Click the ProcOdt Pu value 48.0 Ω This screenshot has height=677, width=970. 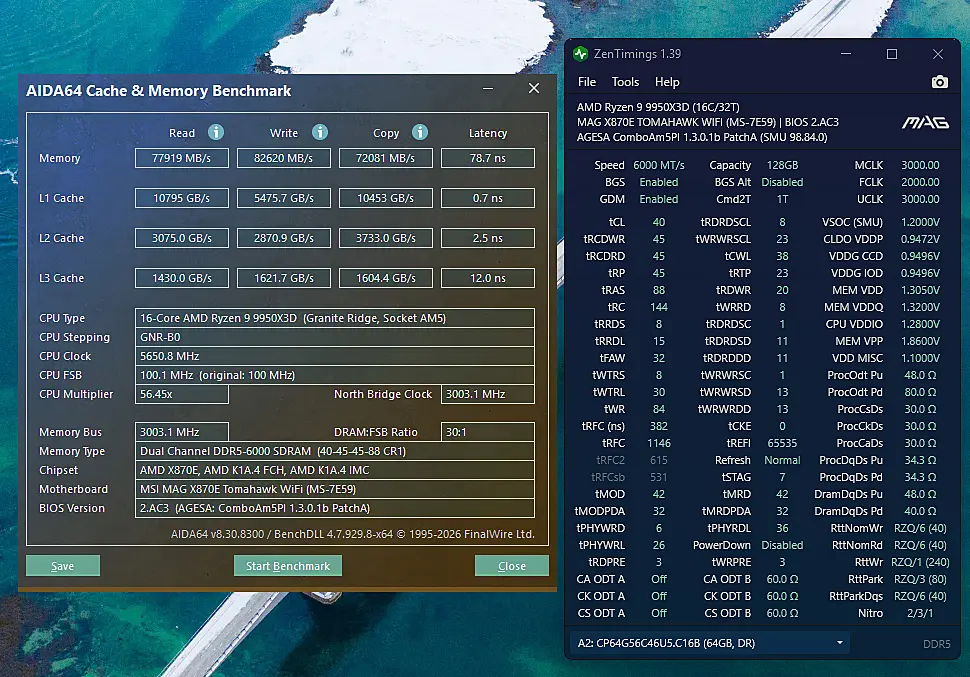pos(920,375)
